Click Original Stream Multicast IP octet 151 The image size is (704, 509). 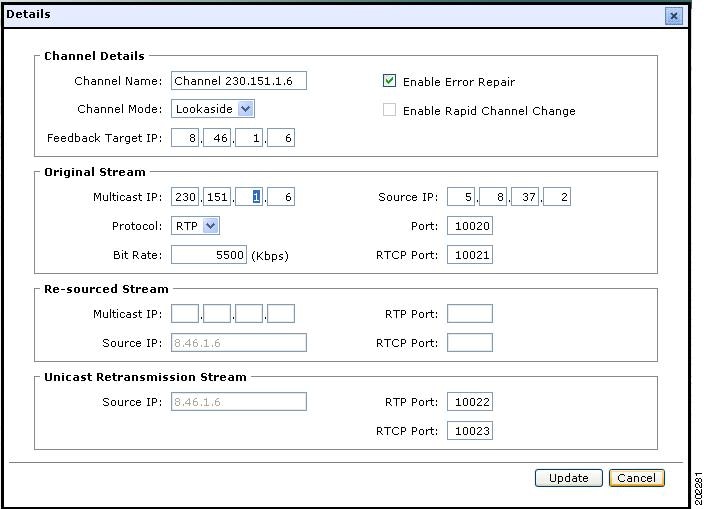(x=217, y=197)
